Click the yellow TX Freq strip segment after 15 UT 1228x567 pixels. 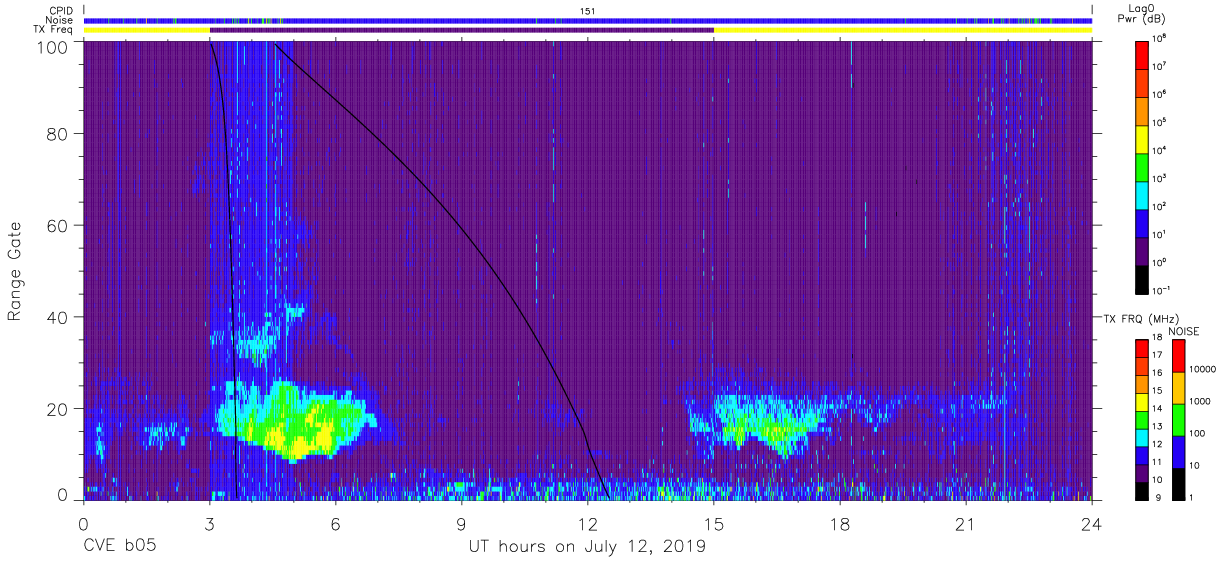click(x=903, y=30)
